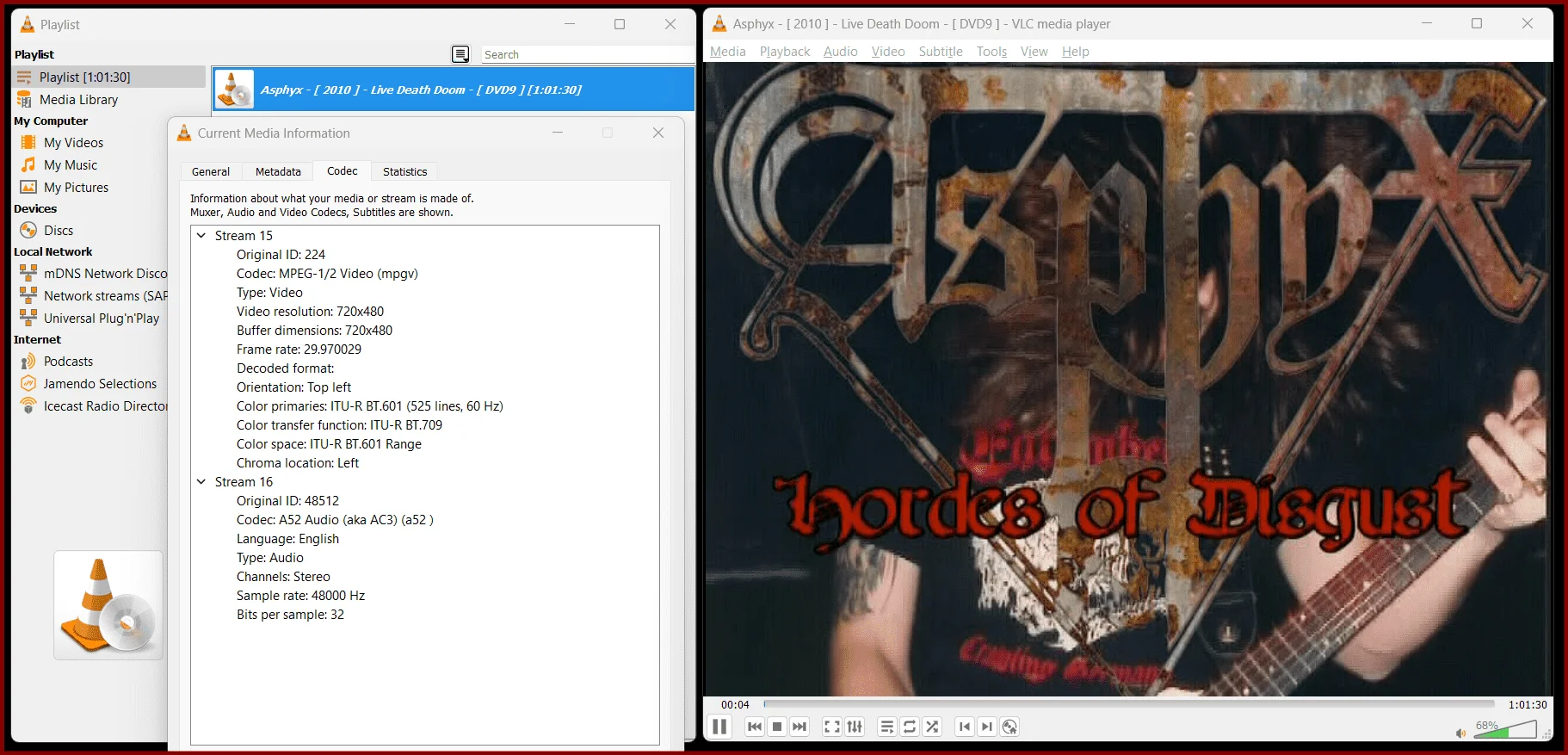Skip to previous media track
The image size is (1568, 755).
click(755, 727)
